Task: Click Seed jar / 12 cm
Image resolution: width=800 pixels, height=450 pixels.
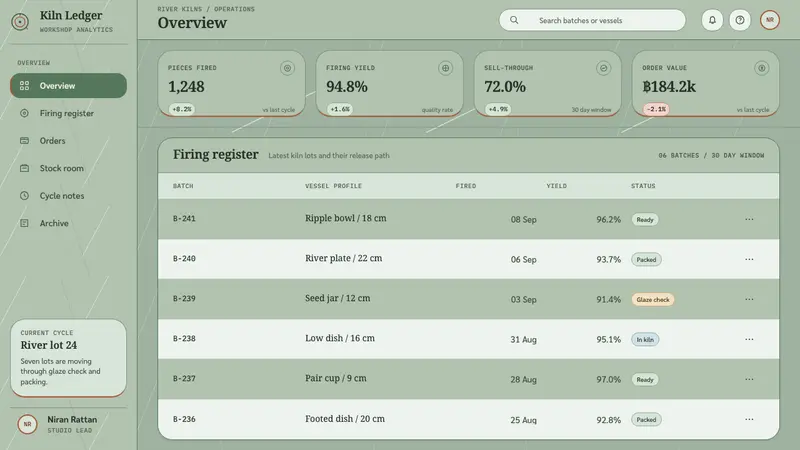Action: (338, 298)
